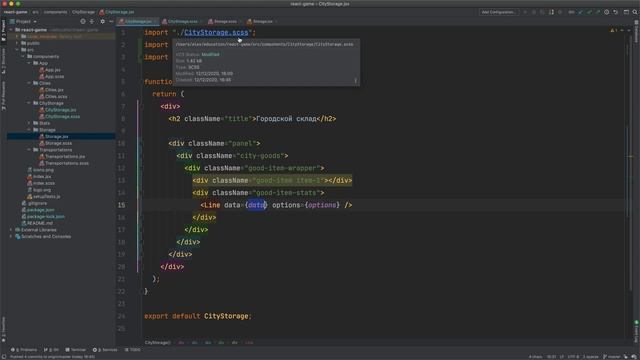
Task: Collapse the react-game root folder
Action: tap(11, 30)
